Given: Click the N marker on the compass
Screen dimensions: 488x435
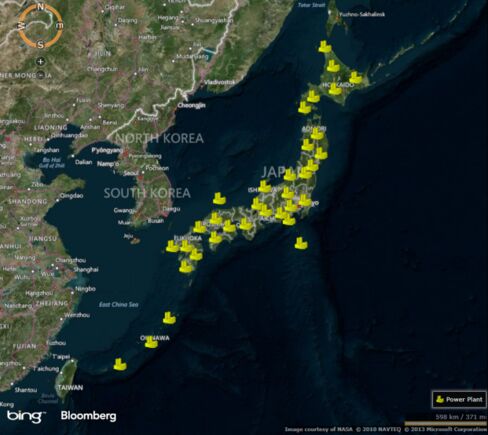Looking at the screenshot, I should (41, 7).
